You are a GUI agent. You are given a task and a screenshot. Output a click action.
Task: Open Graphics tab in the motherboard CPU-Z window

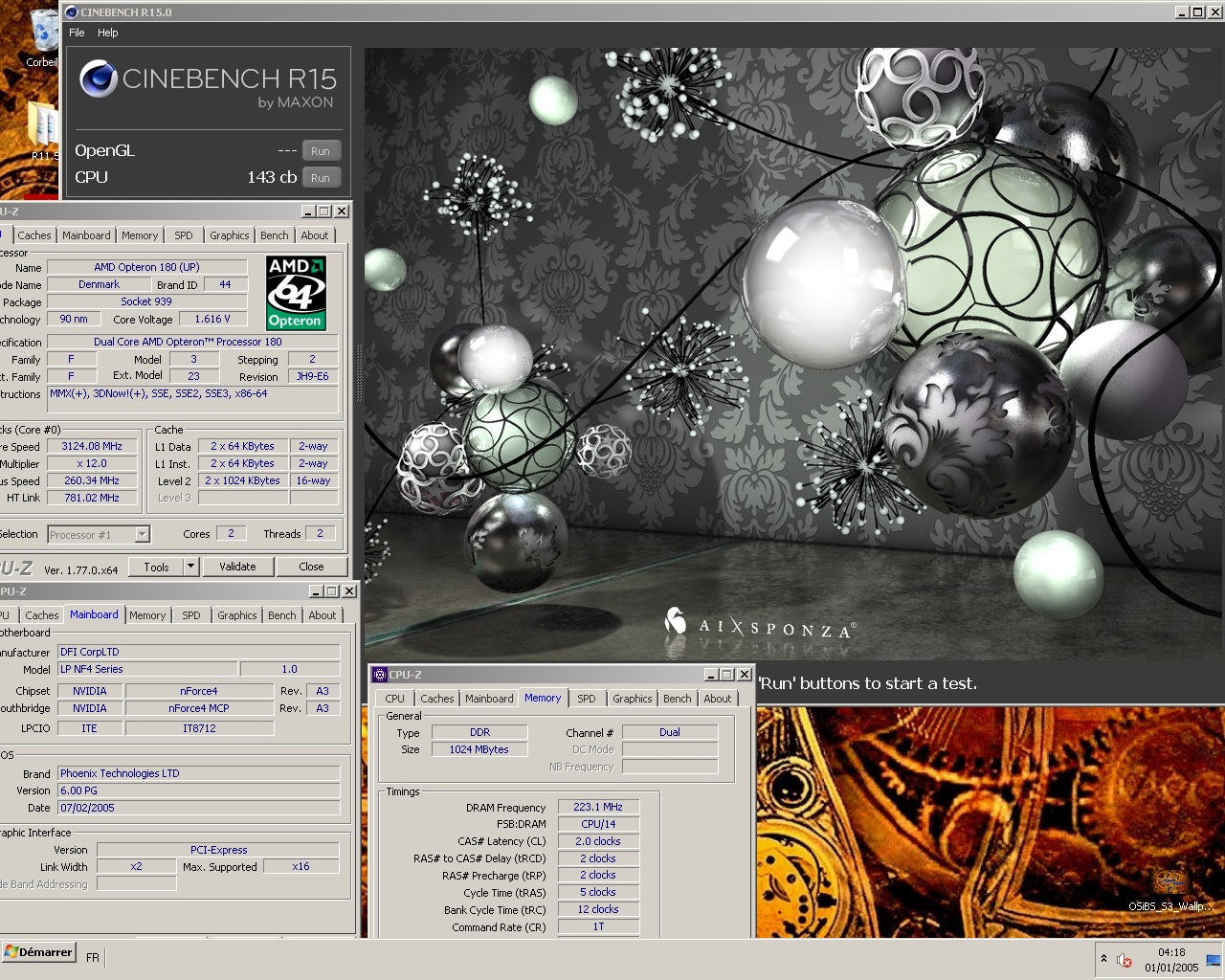(237, 615)
